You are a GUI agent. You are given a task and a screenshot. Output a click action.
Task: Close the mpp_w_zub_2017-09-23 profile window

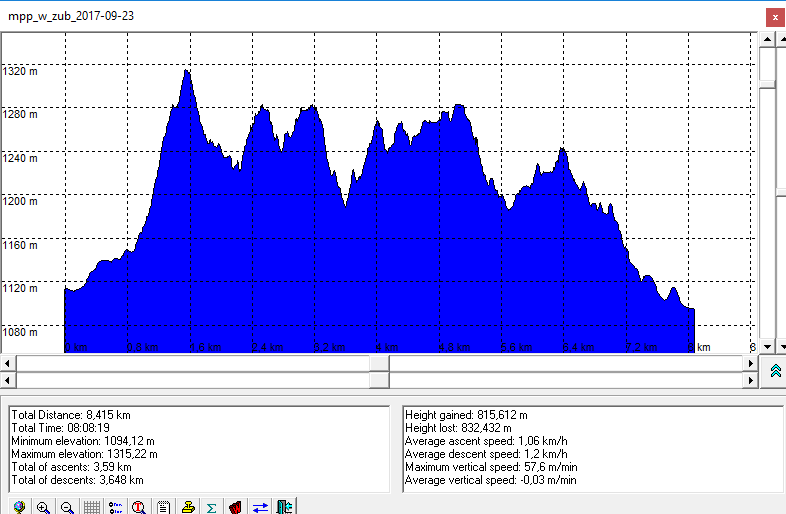(773, 16)
